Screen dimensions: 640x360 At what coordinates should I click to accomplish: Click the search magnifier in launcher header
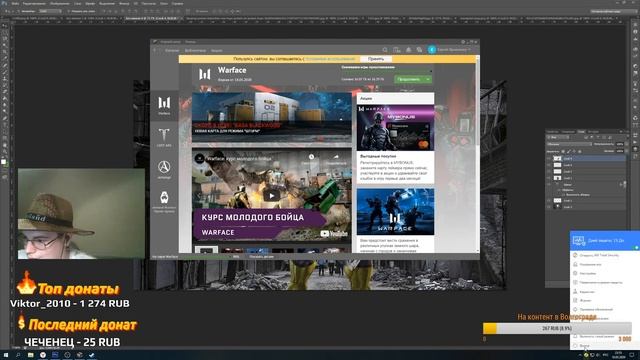385,50
